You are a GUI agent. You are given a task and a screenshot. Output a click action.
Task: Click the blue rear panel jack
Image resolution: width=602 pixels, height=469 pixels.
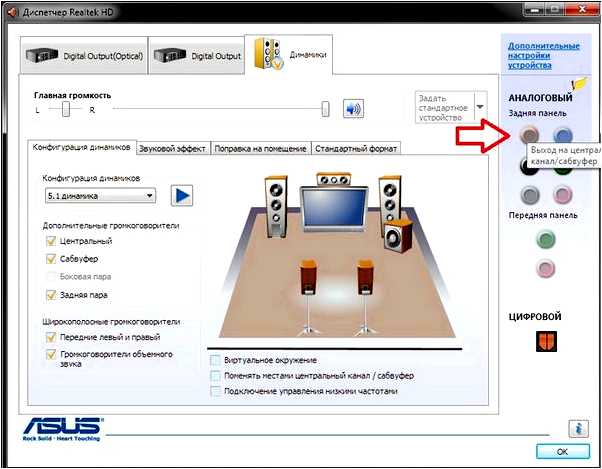point(562,135)
